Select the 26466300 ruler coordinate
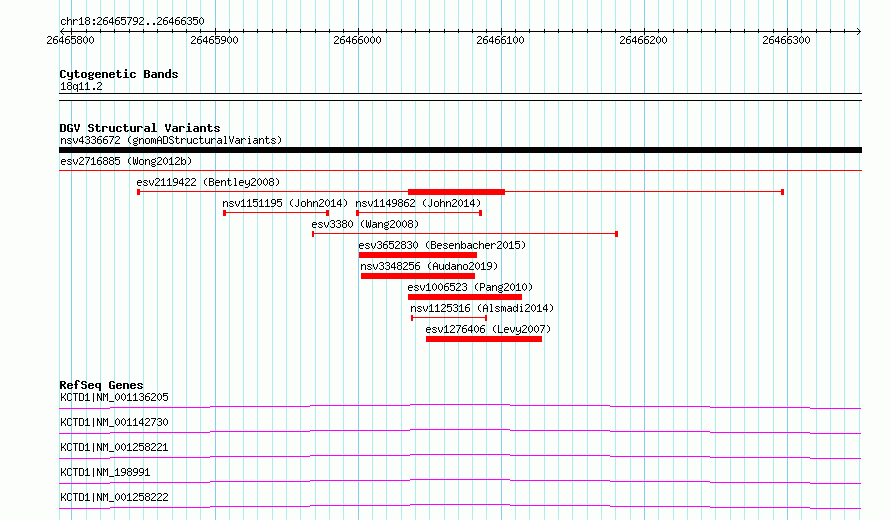Viewport: 890px width, 520px height. click(786, 40)
